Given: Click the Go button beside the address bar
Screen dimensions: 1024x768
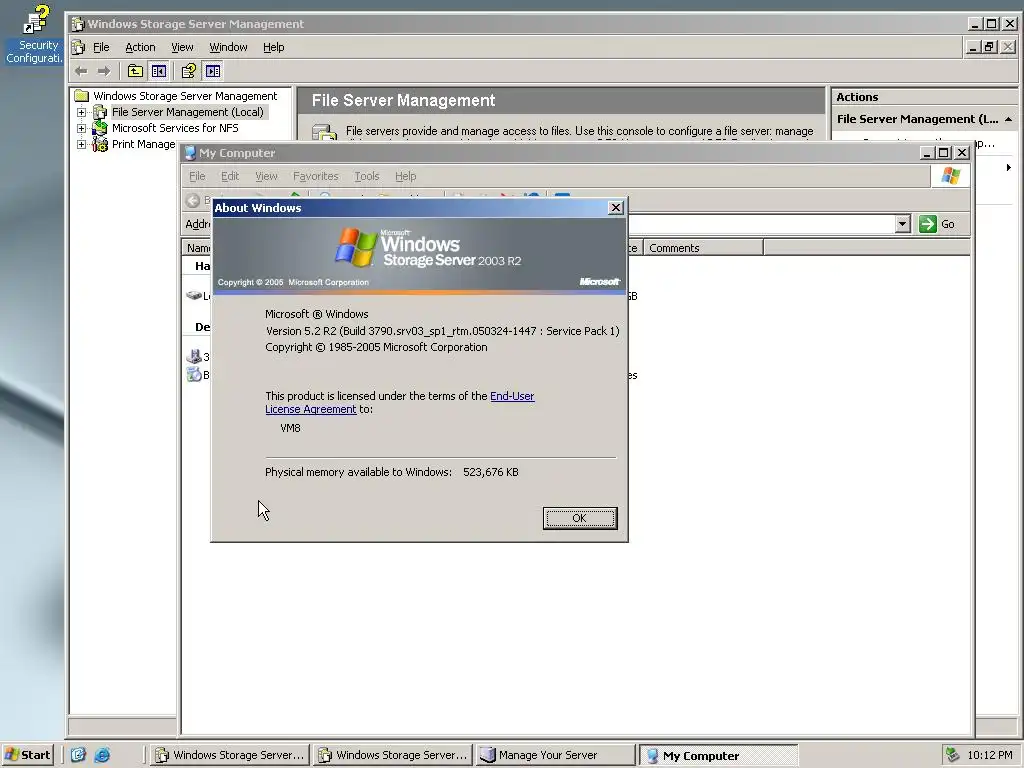Looking at the screenshot, I should [938, 224].
